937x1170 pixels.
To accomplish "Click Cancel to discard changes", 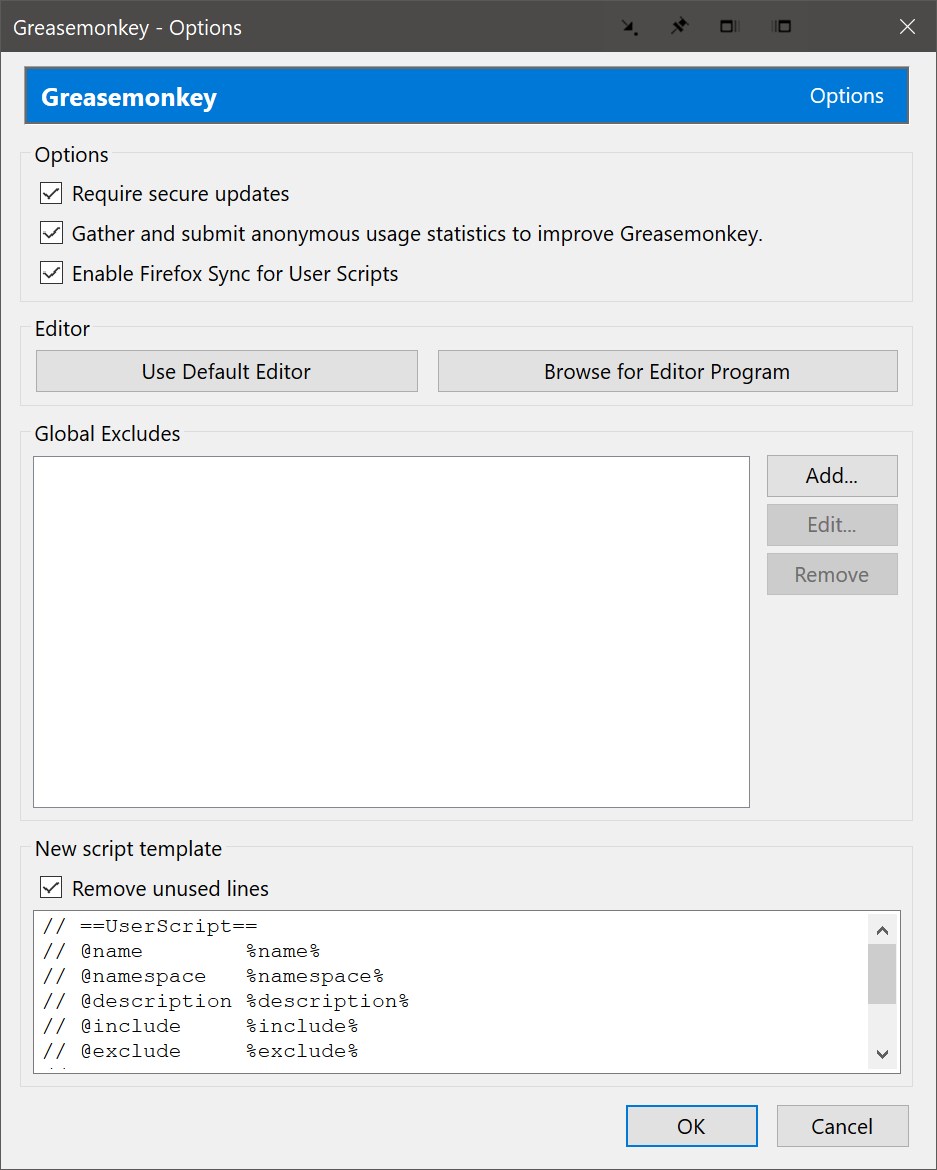I will [x=842, y=1126].
